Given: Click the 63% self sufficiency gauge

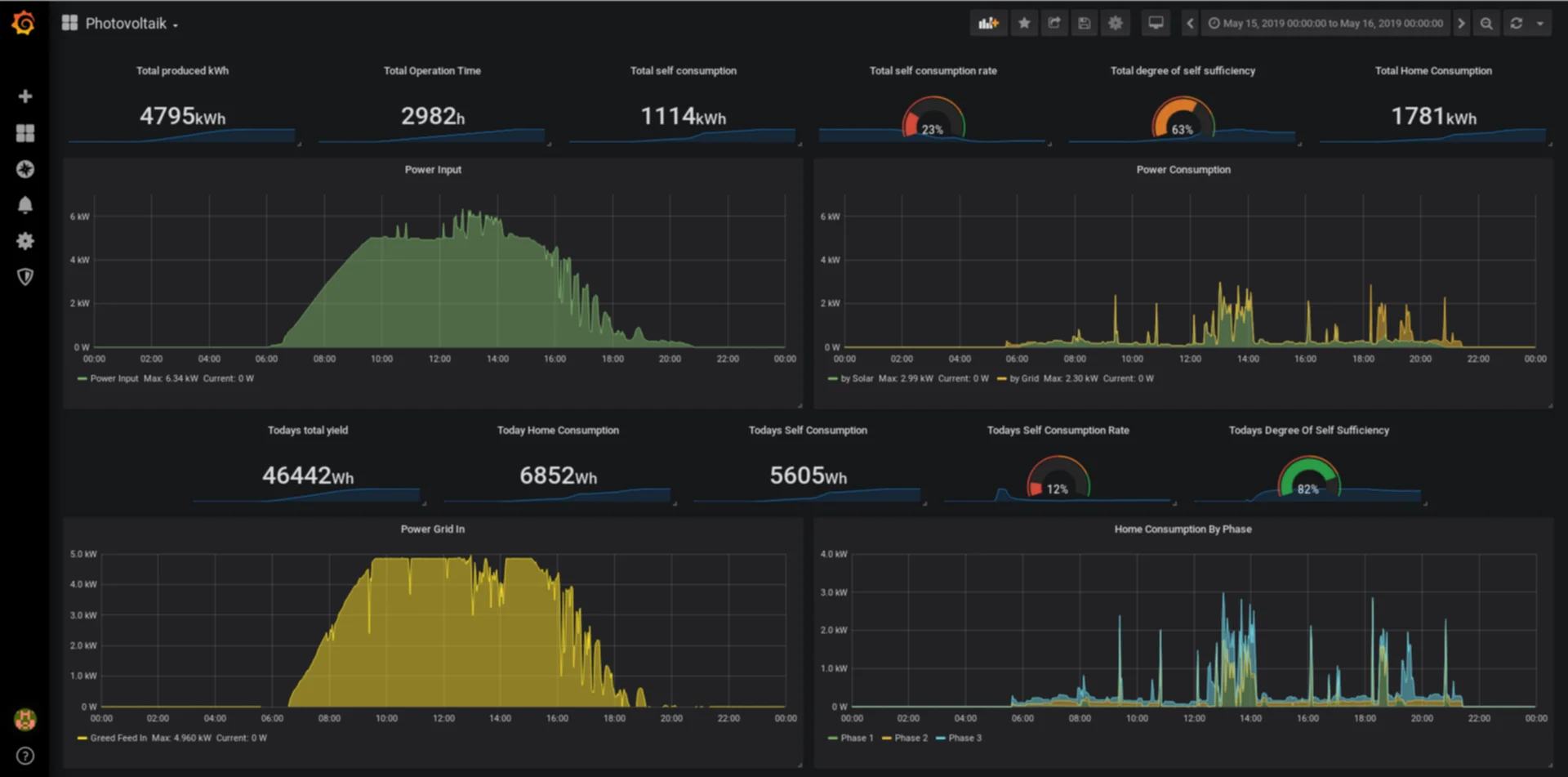Looking at the screenshot, I should click(1183, 118).
